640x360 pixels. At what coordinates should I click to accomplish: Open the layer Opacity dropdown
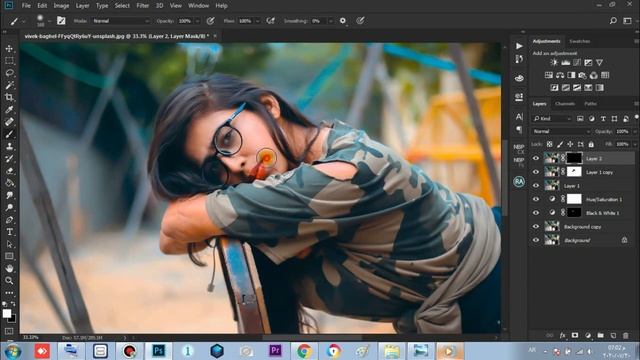pos(634,131)
